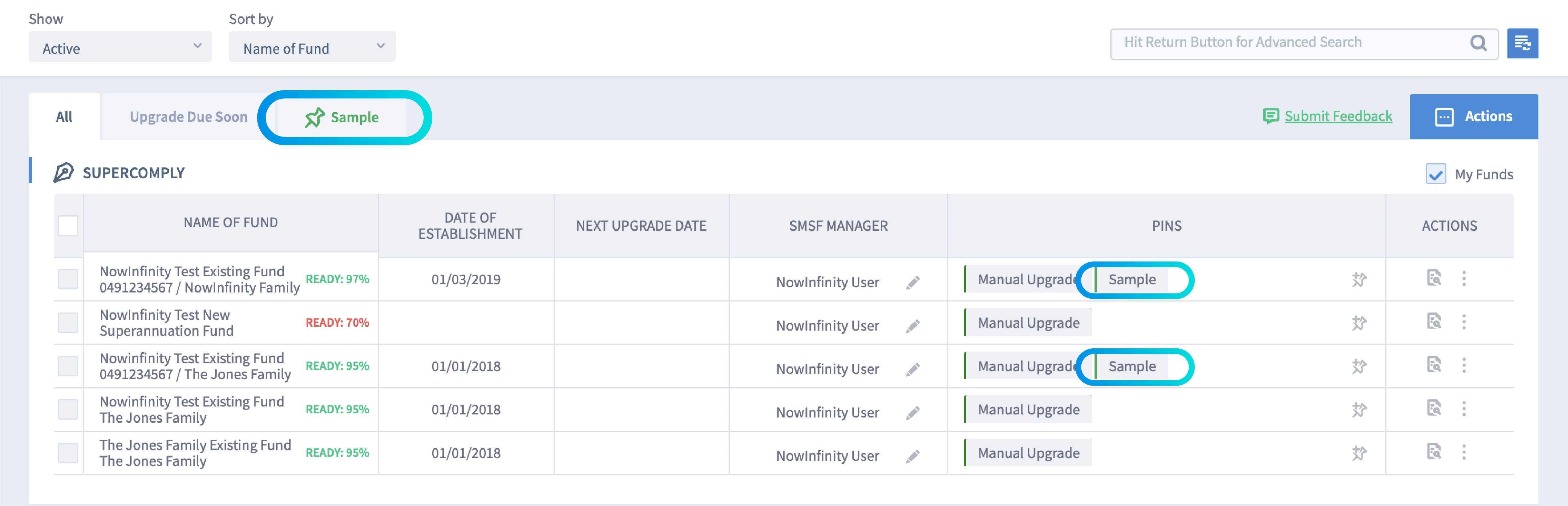Click Manual Upgrade tag on Test New Superannuation Fund
1568x506 pixels.
pos(1028,323)
